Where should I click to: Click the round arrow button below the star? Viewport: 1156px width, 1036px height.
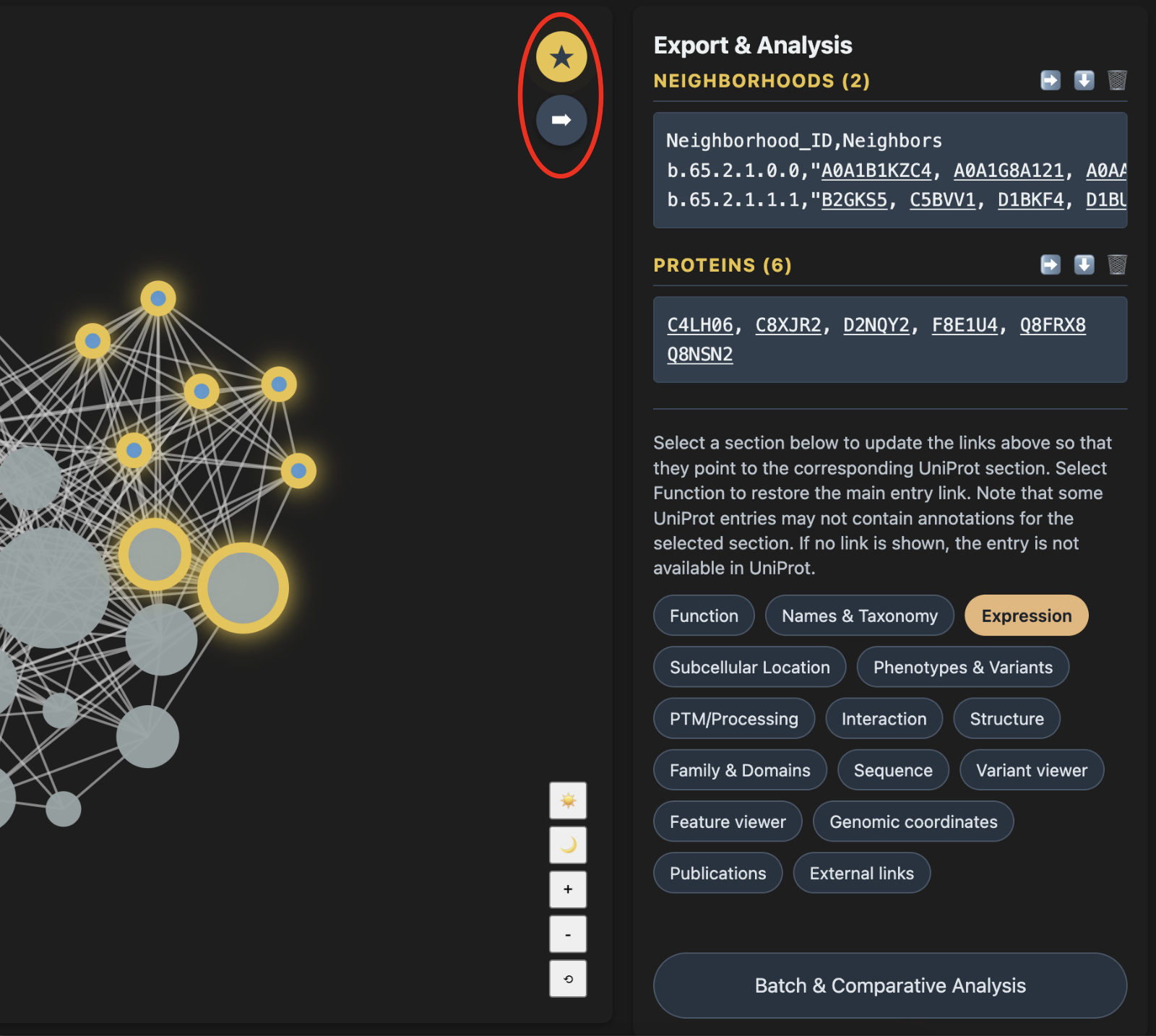[x=561, y=120]
